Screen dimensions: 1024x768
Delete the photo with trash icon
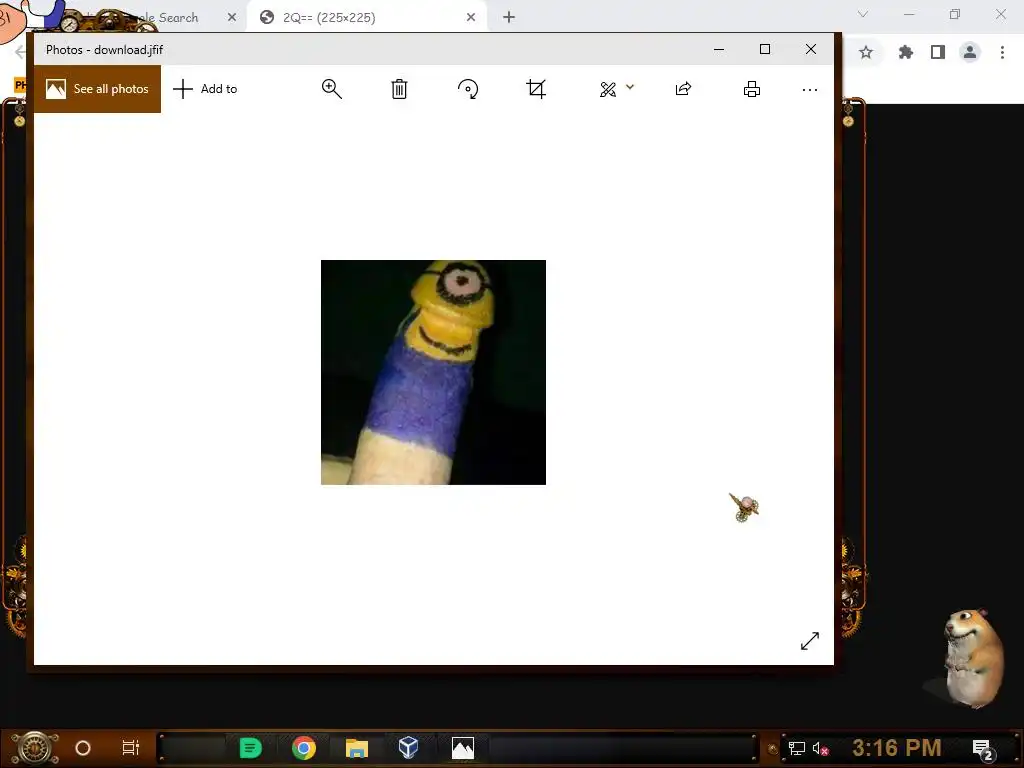(x=399, y=89)
